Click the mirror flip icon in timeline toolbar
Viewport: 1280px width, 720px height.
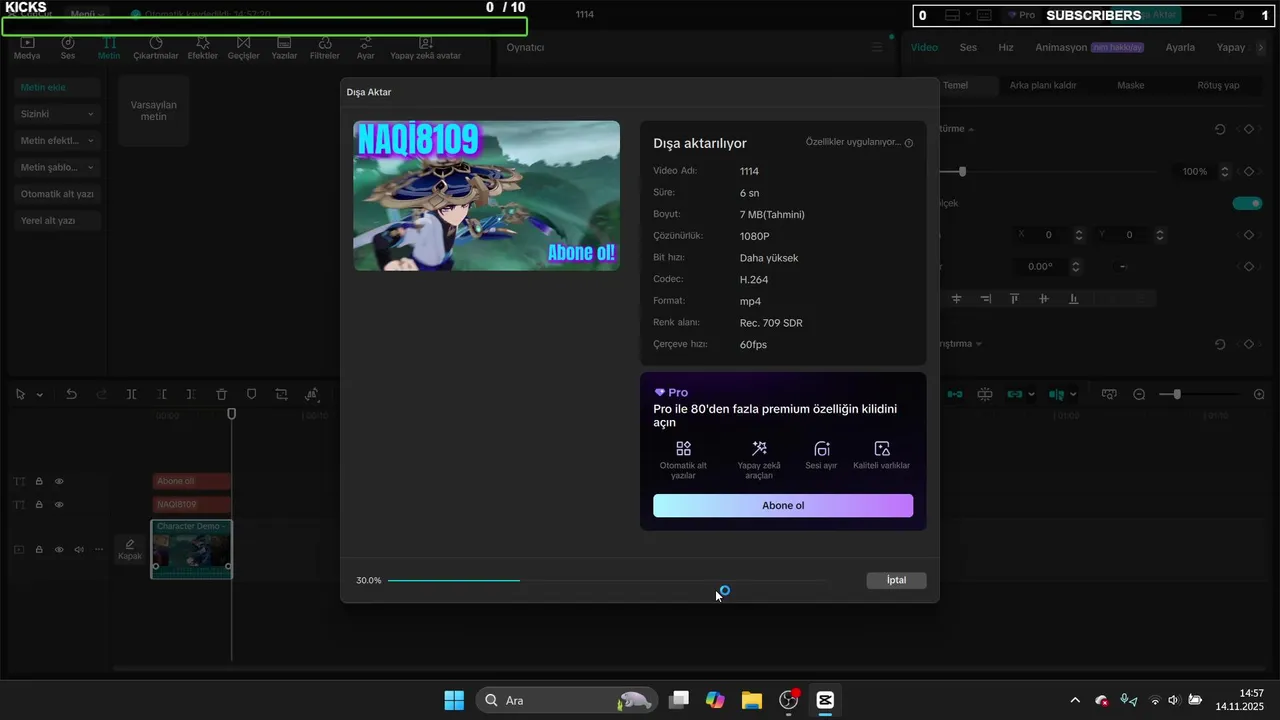[312, 395]
